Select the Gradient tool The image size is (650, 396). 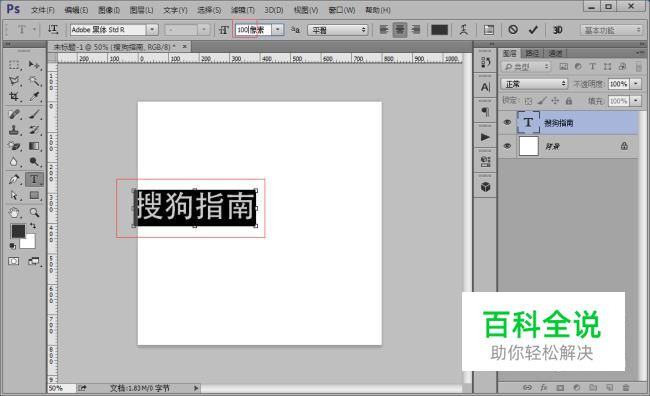[x=34, y=146]
